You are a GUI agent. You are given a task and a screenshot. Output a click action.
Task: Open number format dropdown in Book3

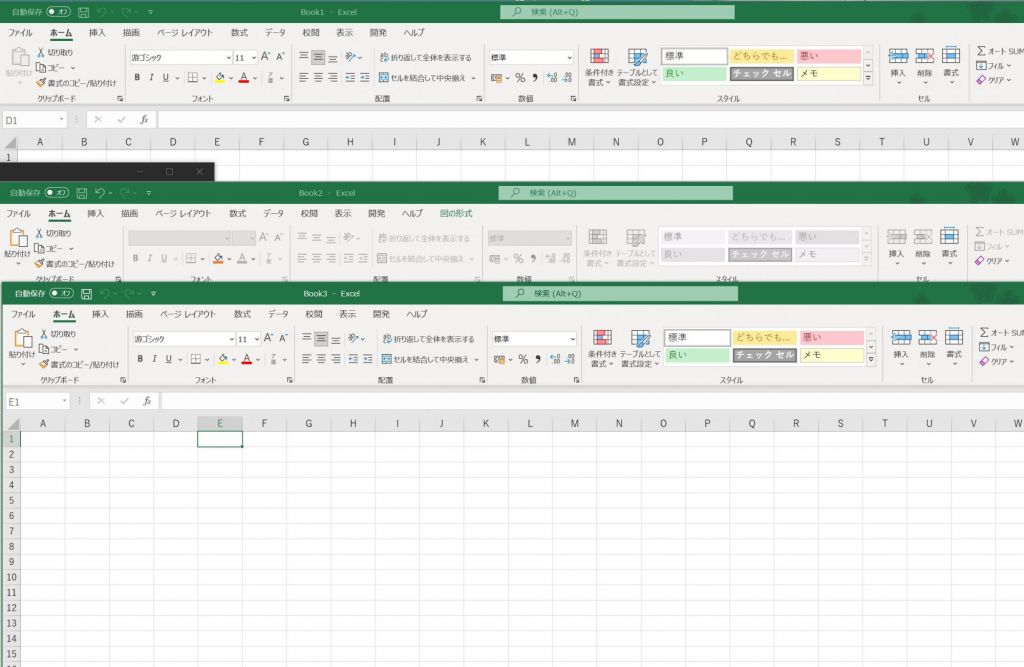(x=572, y=339)
